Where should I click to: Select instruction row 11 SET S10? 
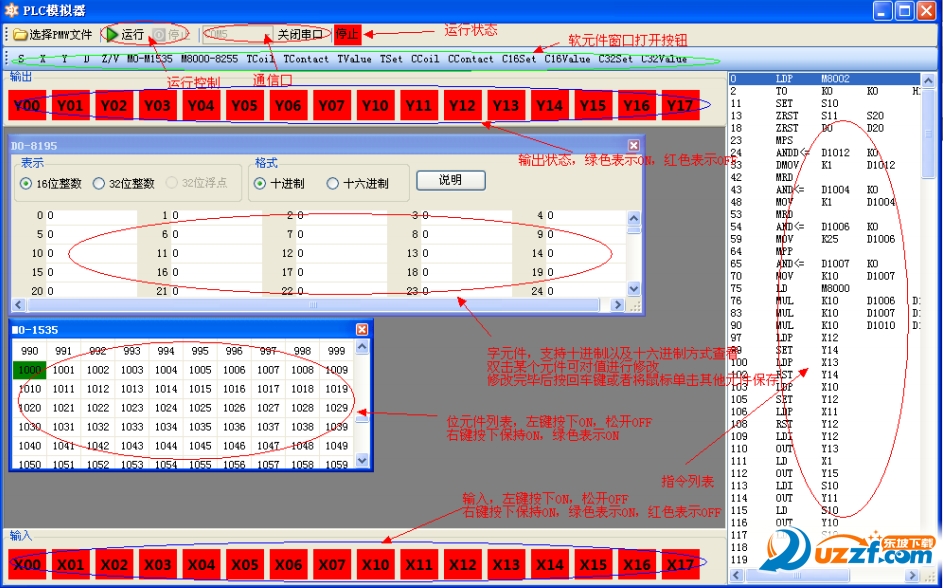click(x=824, y=103)
